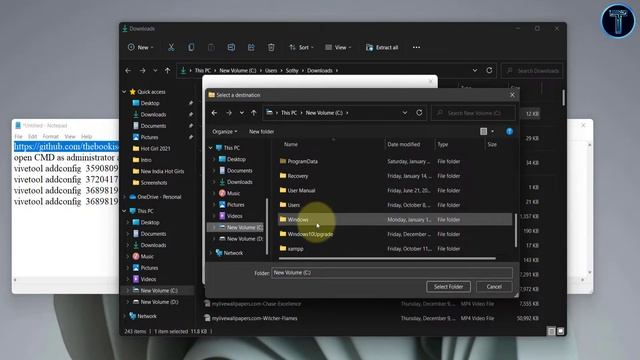This screenshot has height=360, width=640.
Task: Select Music in dialog tree
Action: pyautogui.click(x=233, y=193)
